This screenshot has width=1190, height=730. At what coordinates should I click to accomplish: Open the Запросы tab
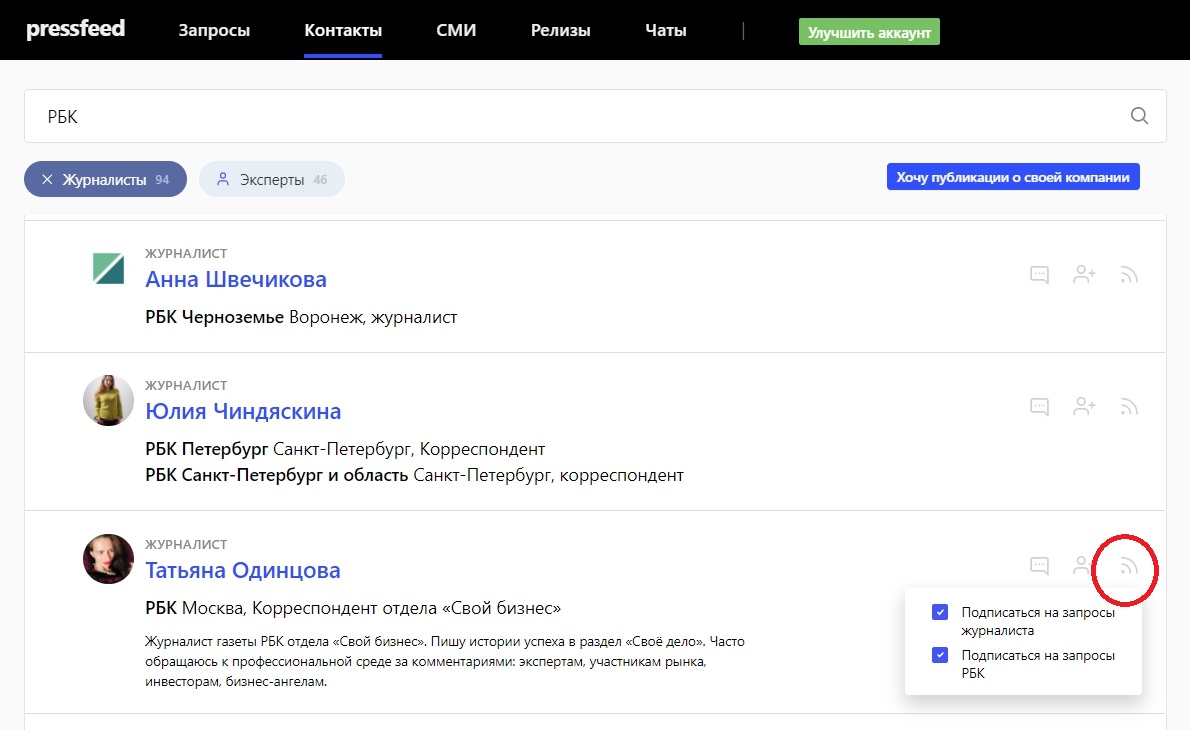214,30
